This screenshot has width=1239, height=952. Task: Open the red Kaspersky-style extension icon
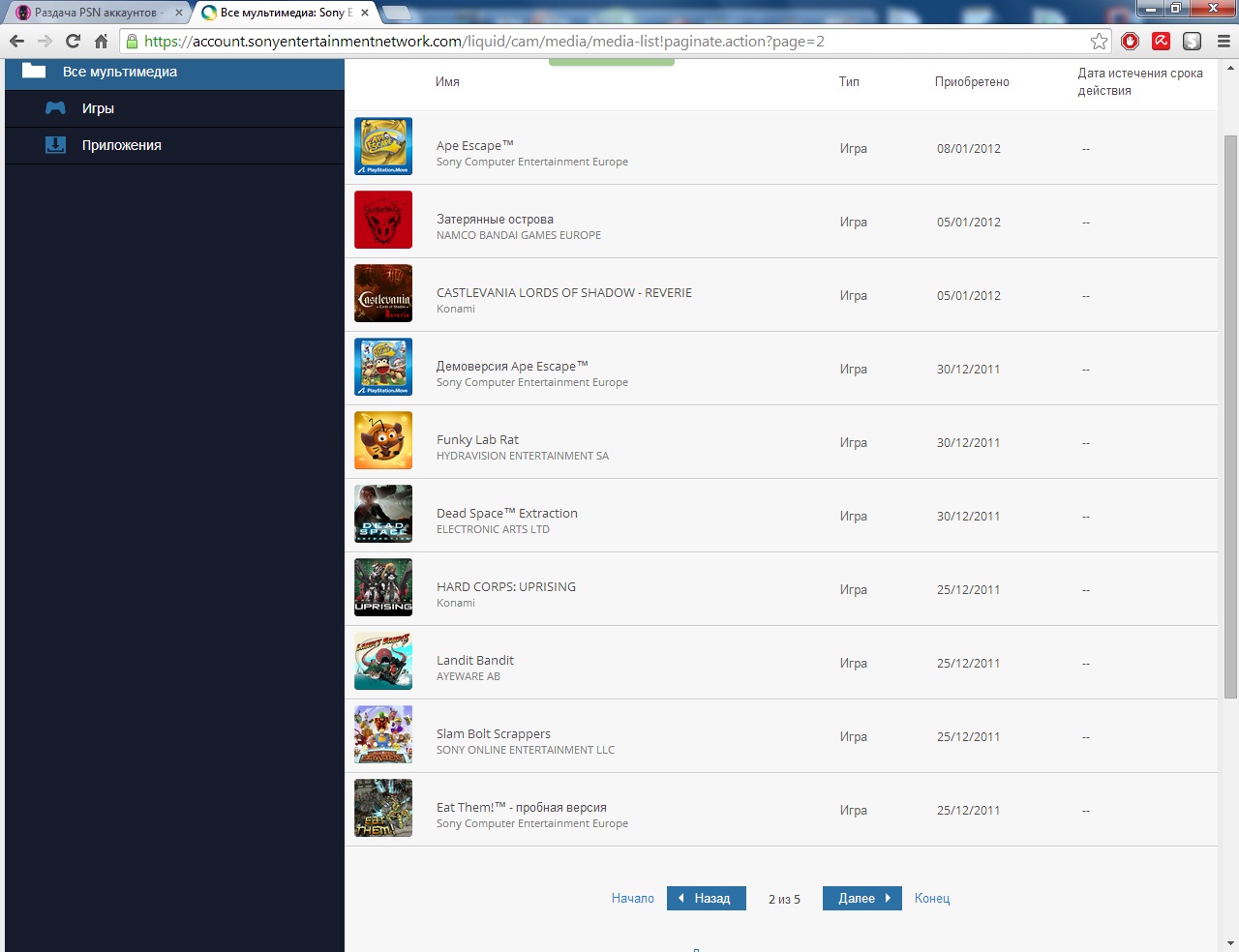coord(1161,41)
